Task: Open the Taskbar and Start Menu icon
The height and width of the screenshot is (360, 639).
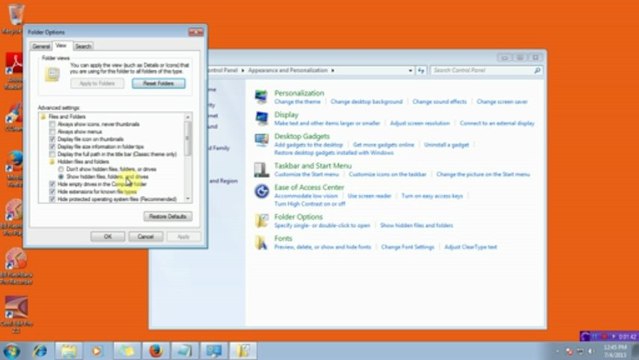Action: pyautogui.click(x=261, y=170)
